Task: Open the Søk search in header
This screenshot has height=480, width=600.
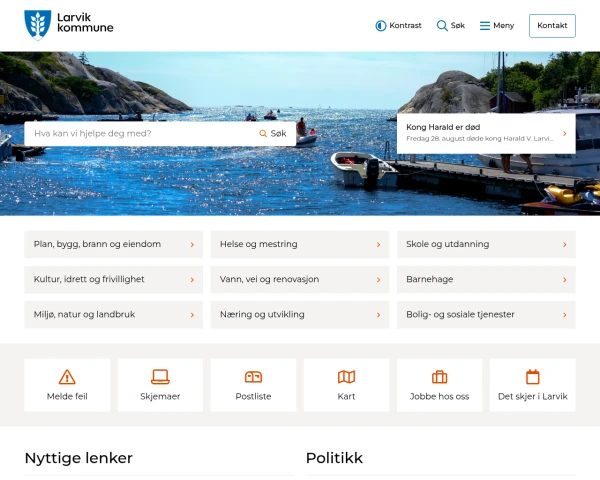Action: tap(451, 26)
